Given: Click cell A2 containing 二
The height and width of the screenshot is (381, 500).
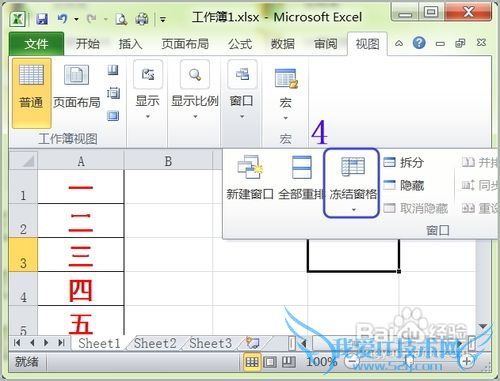Looking at the screenshot, I should [81, 221].
